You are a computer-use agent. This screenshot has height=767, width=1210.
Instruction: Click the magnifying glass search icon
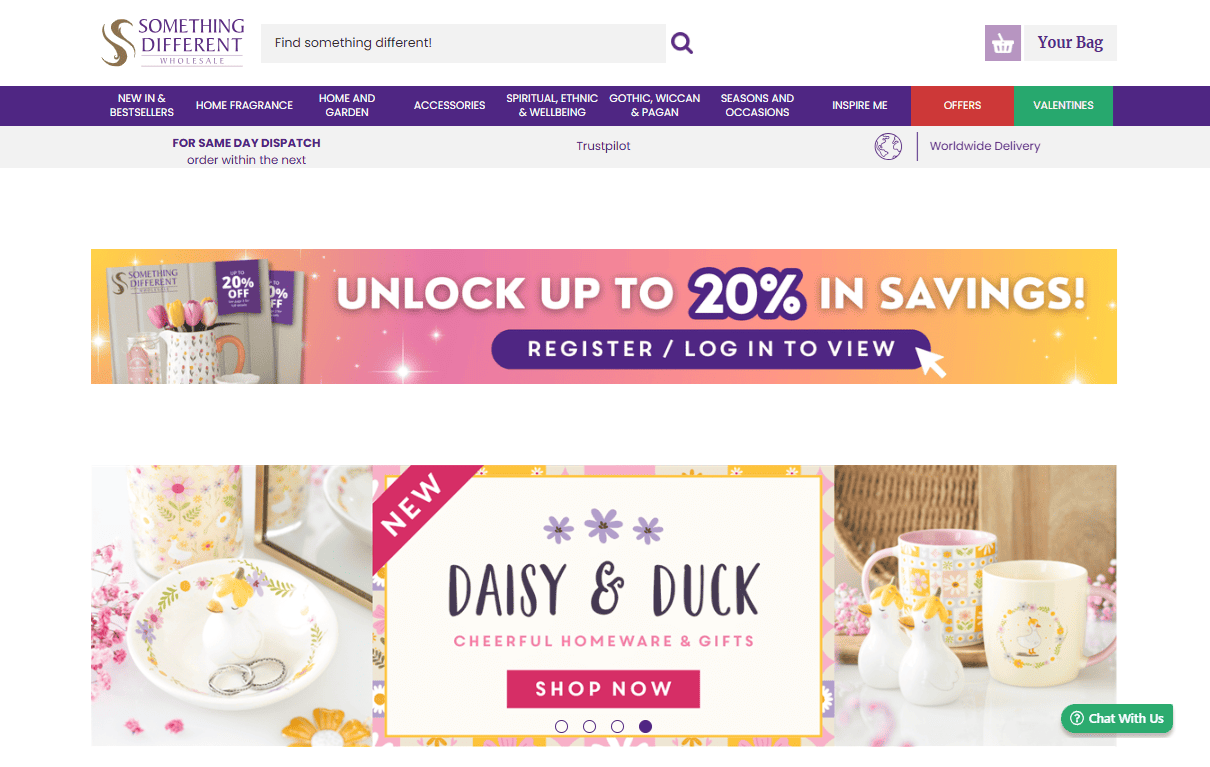[x=682, y=43]
